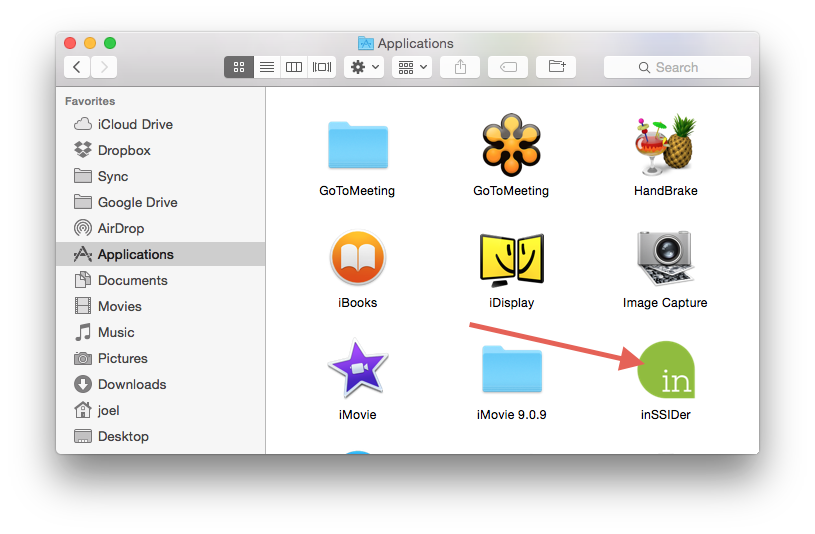
Task: Open the GoToMeeting blue folder
Action: click(358, 145)
